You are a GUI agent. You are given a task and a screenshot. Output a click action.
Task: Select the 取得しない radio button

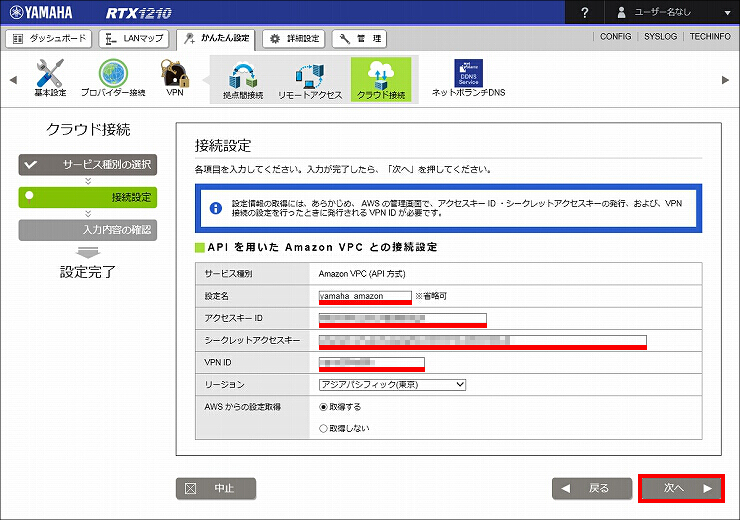tap(323, 428)
